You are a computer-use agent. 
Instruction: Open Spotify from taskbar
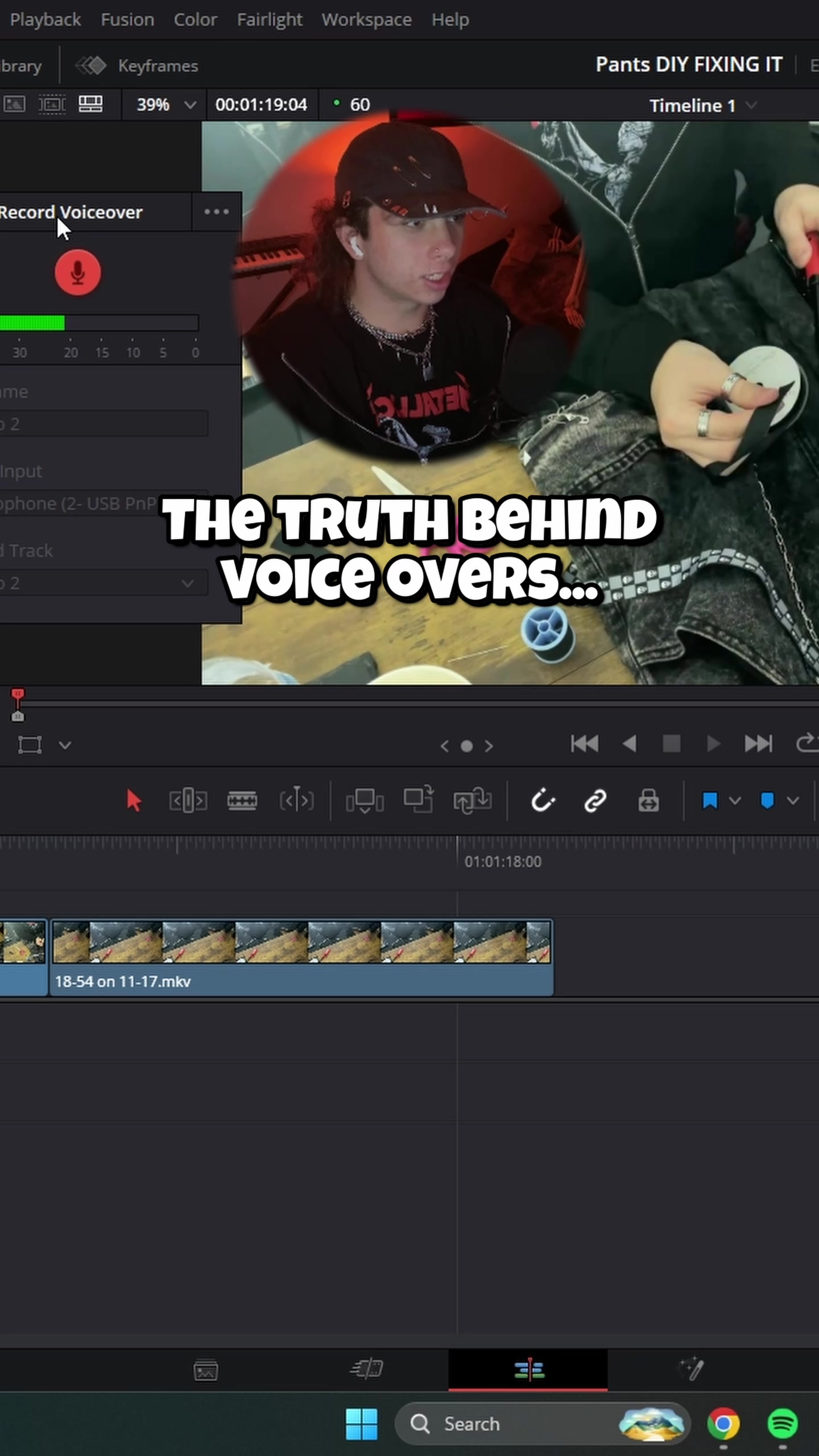783,1424
